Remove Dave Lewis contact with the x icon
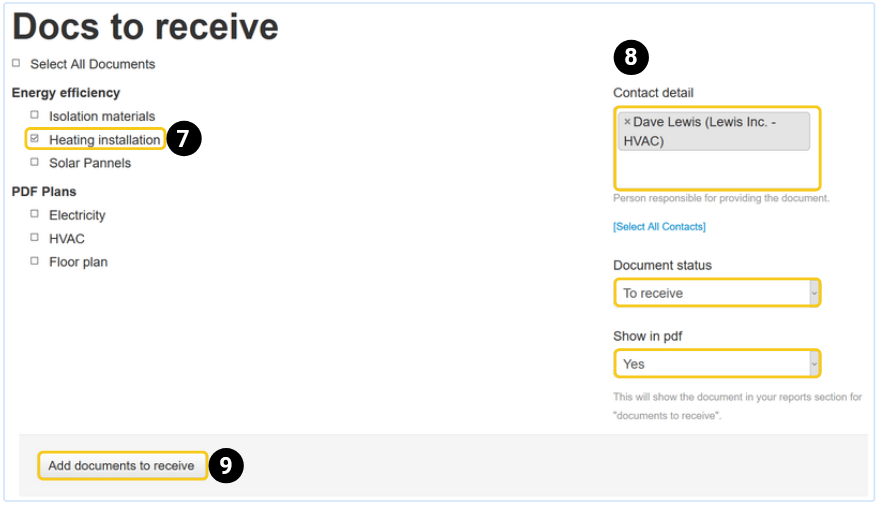880x507 pixels. 627,122
